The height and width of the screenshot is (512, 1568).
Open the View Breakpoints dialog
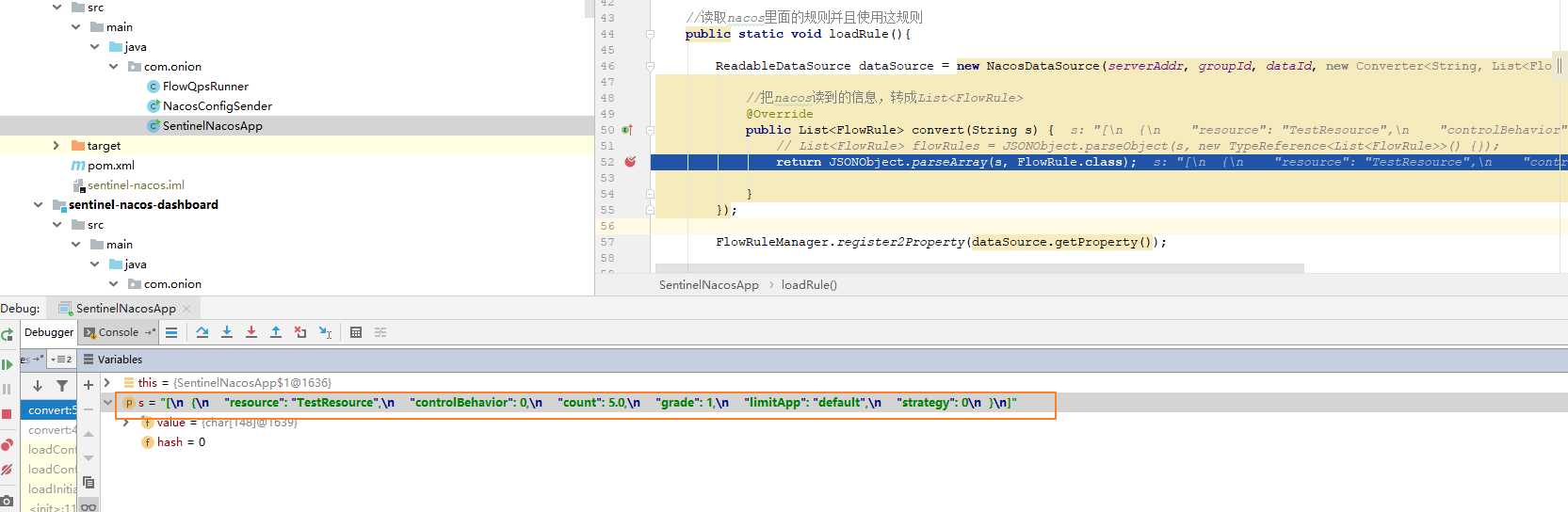click(x=7, y=444)
